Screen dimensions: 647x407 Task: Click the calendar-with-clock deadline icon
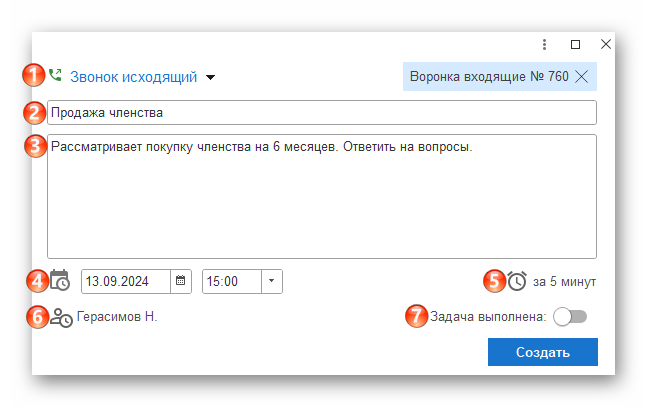pos(60,280)
